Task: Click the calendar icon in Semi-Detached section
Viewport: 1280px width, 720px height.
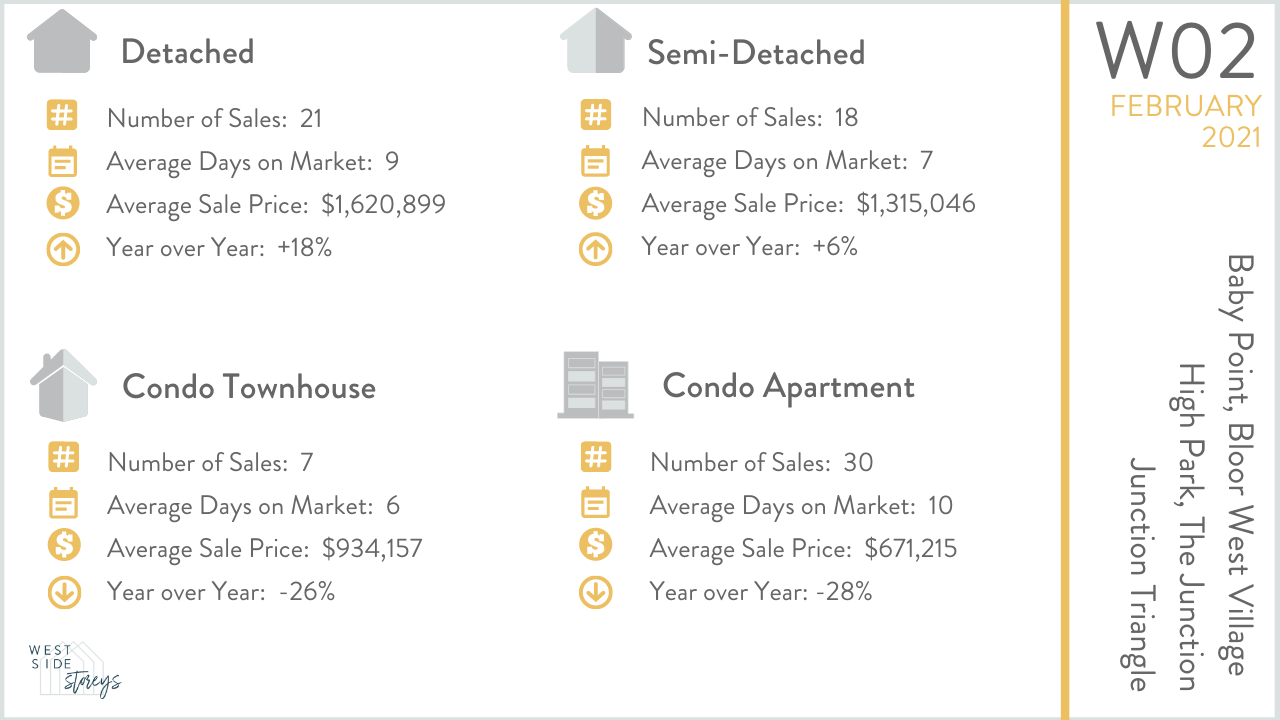Action: pos(595,160)
